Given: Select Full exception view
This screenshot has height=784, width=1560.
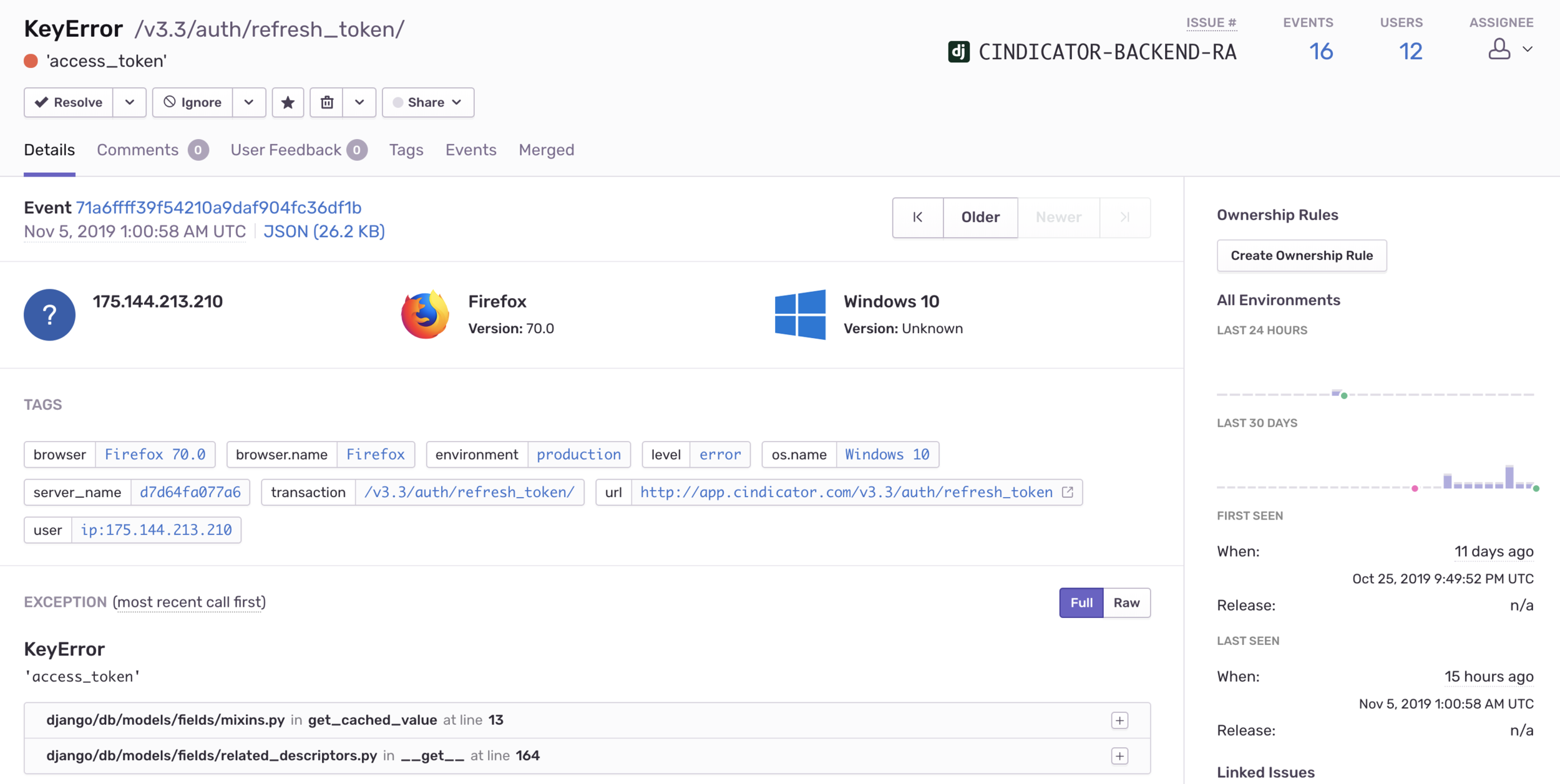Looking at the screenshot, I should point(1081,603).
